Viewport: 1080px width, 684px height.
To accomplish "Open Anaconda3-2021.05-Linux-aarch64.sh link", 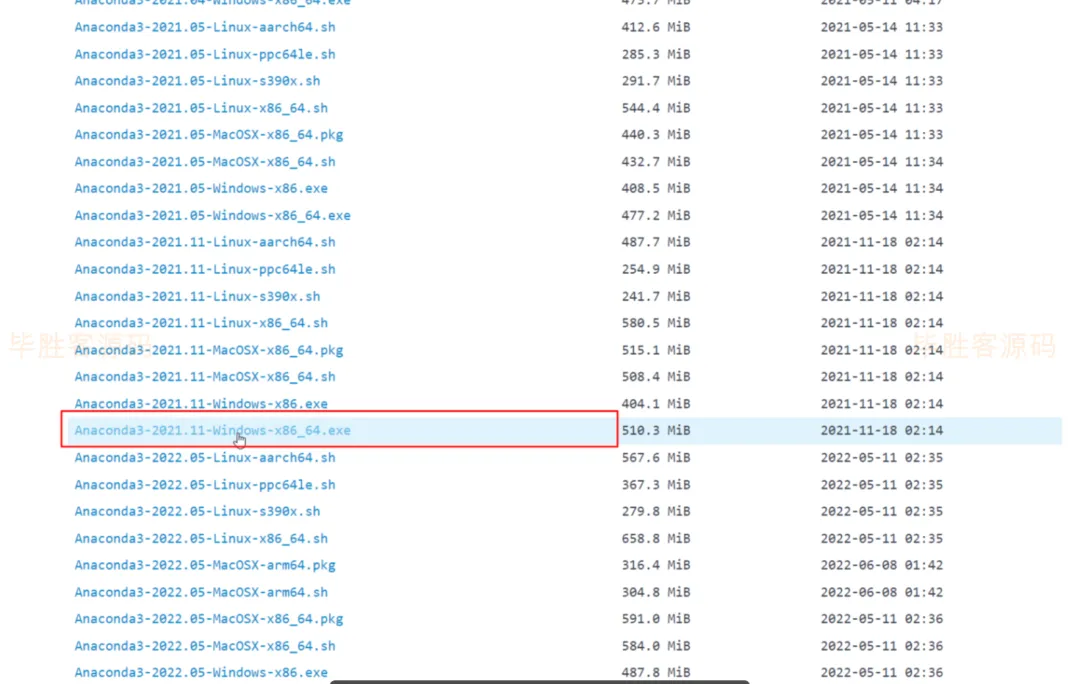I will coord(205,28).
